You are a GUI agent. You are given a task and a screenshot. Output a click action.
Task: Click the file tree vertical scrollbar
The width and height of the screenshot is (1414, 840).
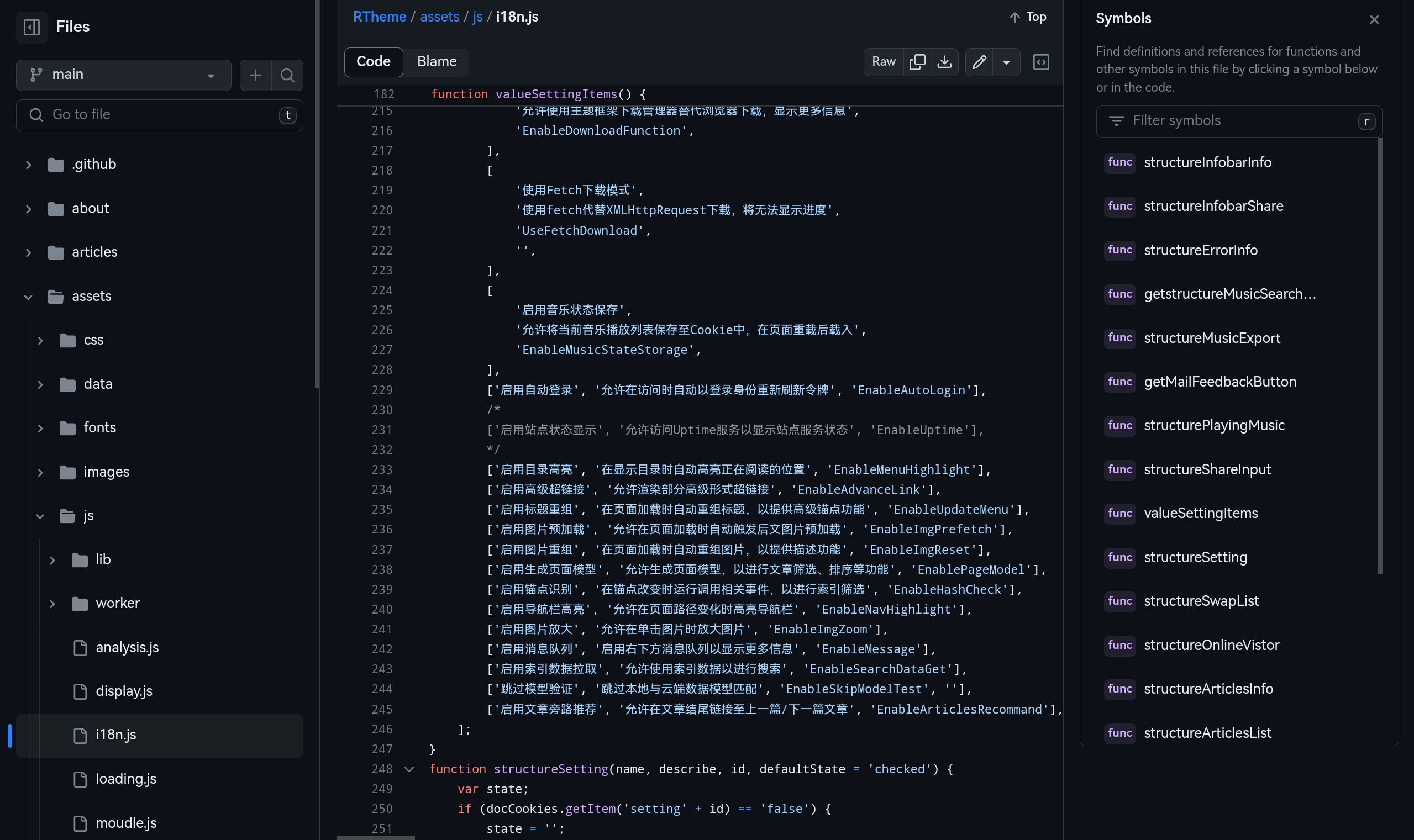tap(317, 194)
